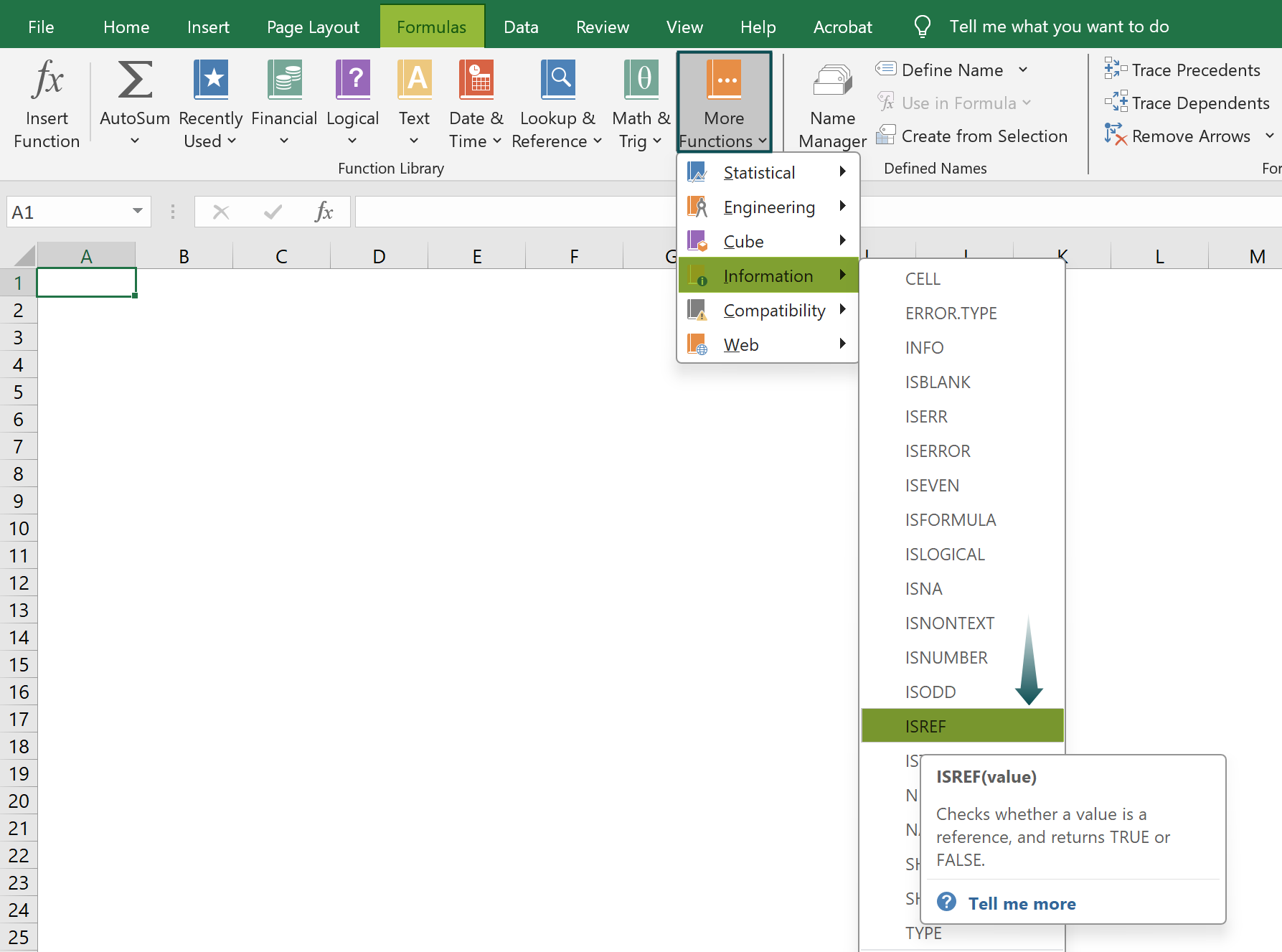Image resolution: width=1282 pixels, height=952 pixels.
Task: Open the Text functions library
Action: click(x=414, y=103)
